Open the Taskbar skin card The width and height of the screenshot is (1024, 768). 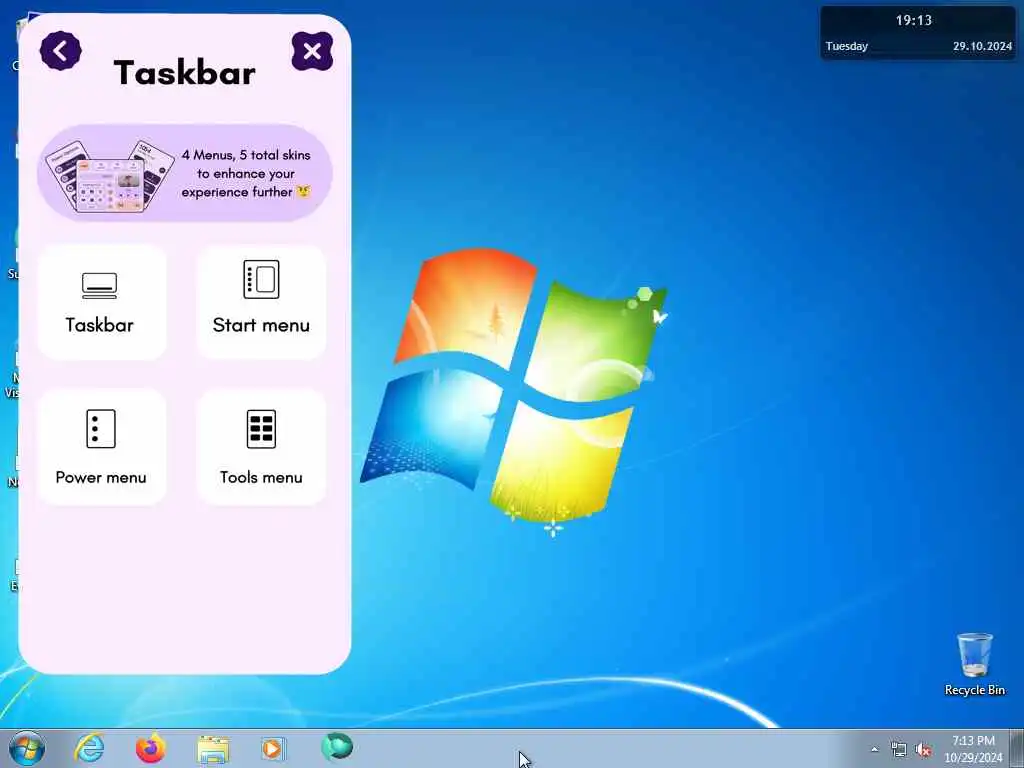click(102, 302)
